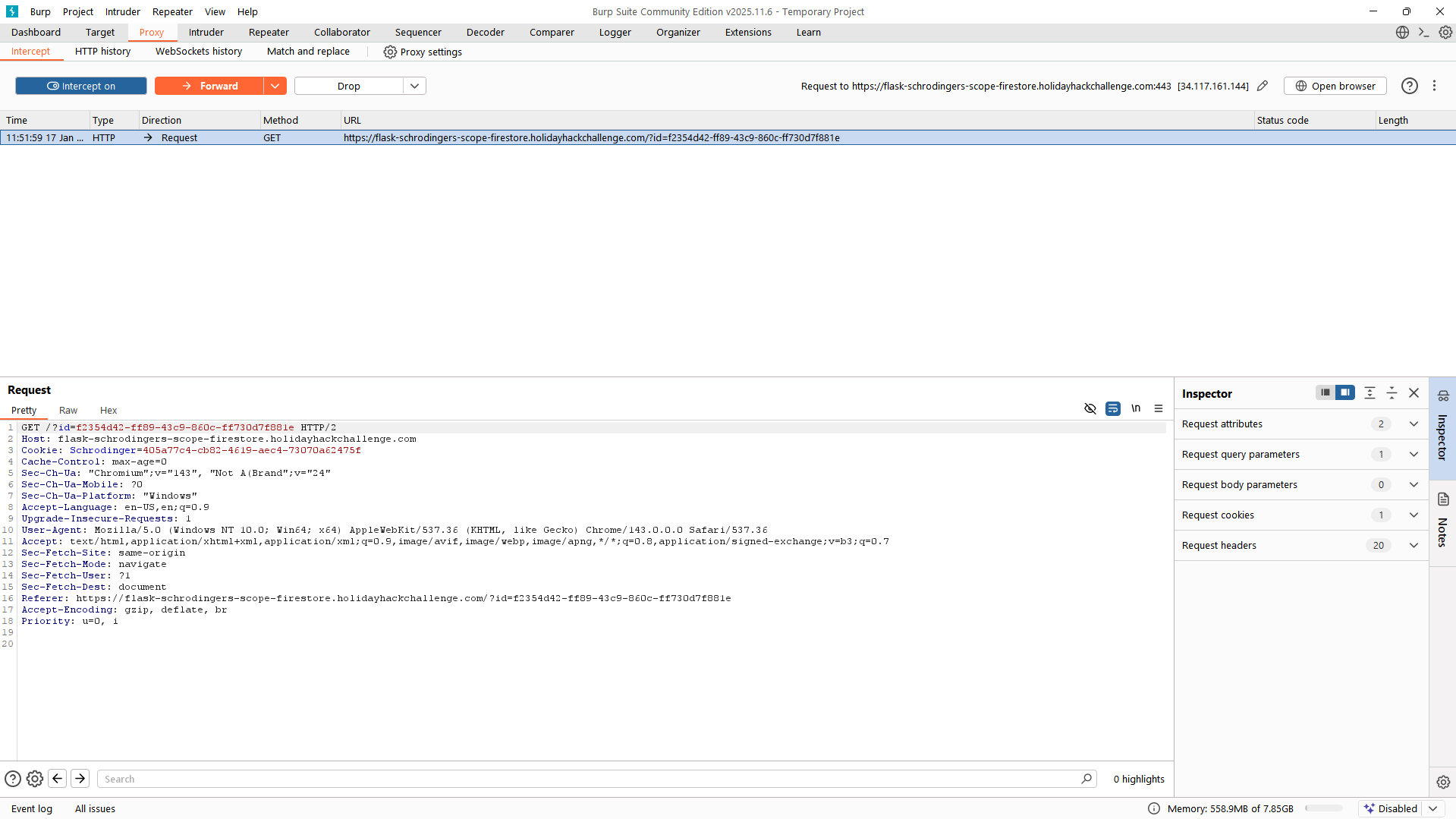Switch request view to Raw
The image size is (1456, 819).
coord(68,410)
